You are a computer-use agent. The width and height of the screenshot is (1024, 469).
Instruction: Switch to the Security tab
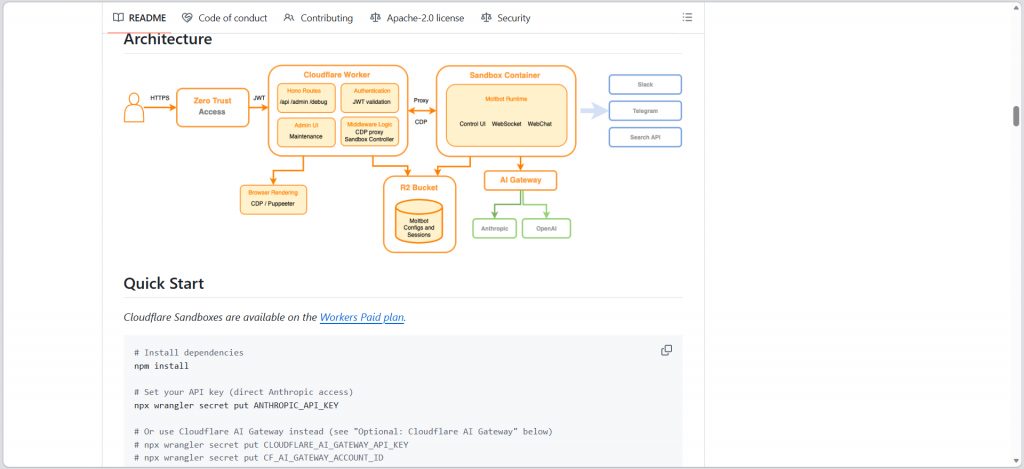point(513,17)
